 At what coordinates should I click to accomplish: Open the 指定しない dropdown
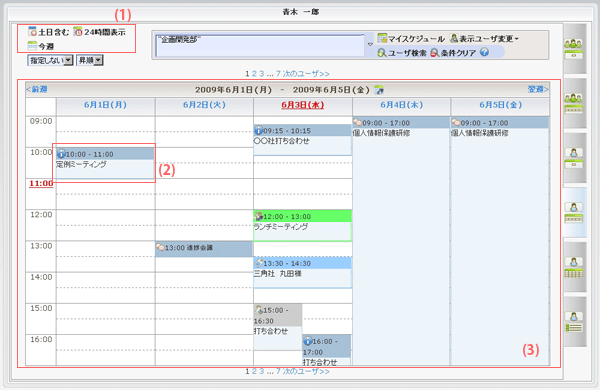click(x=50, y=60)
